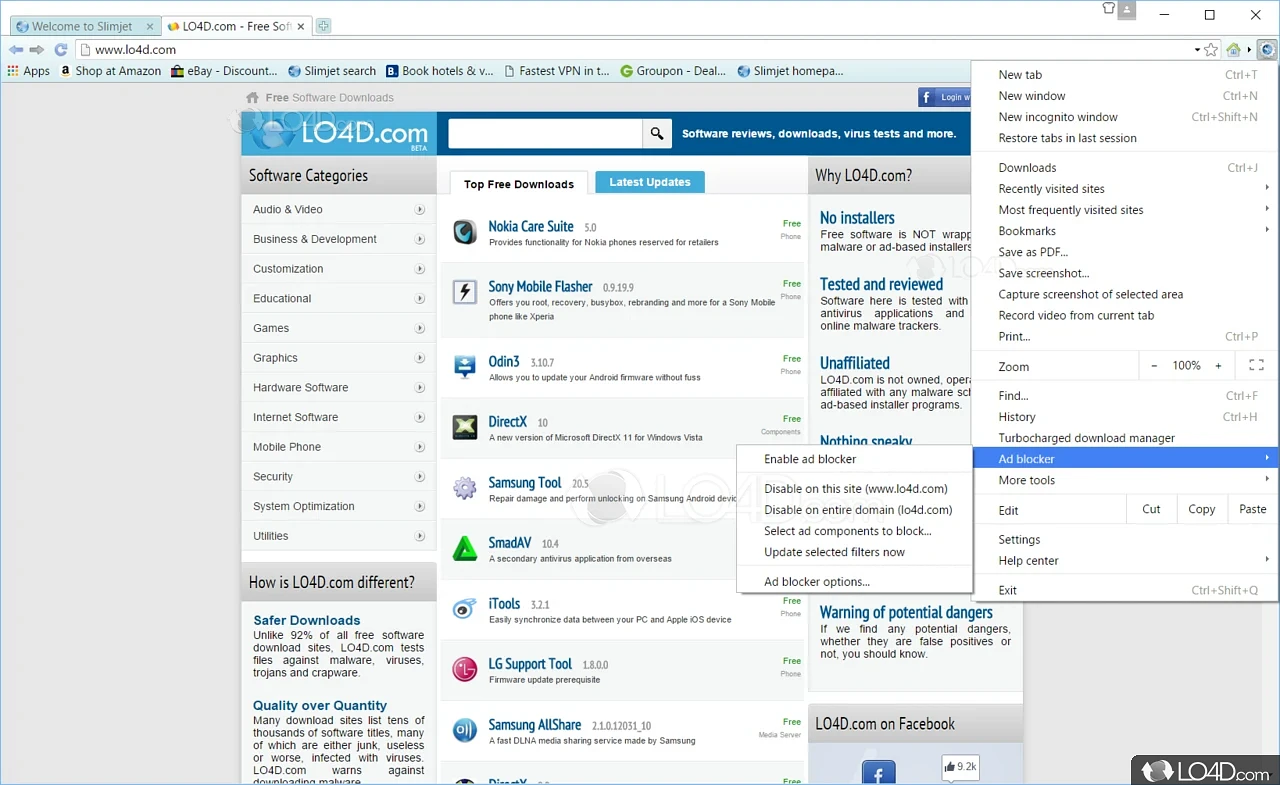Open the Sony Mobile Flasher link
Image resolution: width=1280 pixels, height=785 pixels.
point(540,287)
